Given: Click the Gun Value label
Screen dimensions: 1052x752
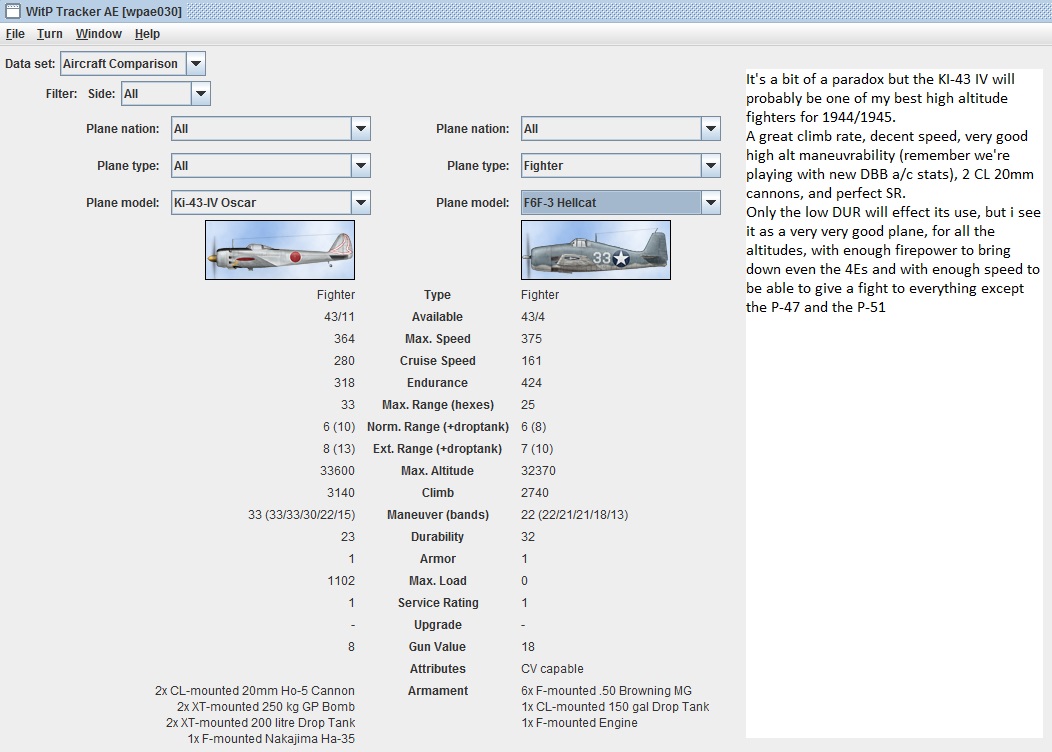Looking at the screenshot, I should tap(437, 647).
